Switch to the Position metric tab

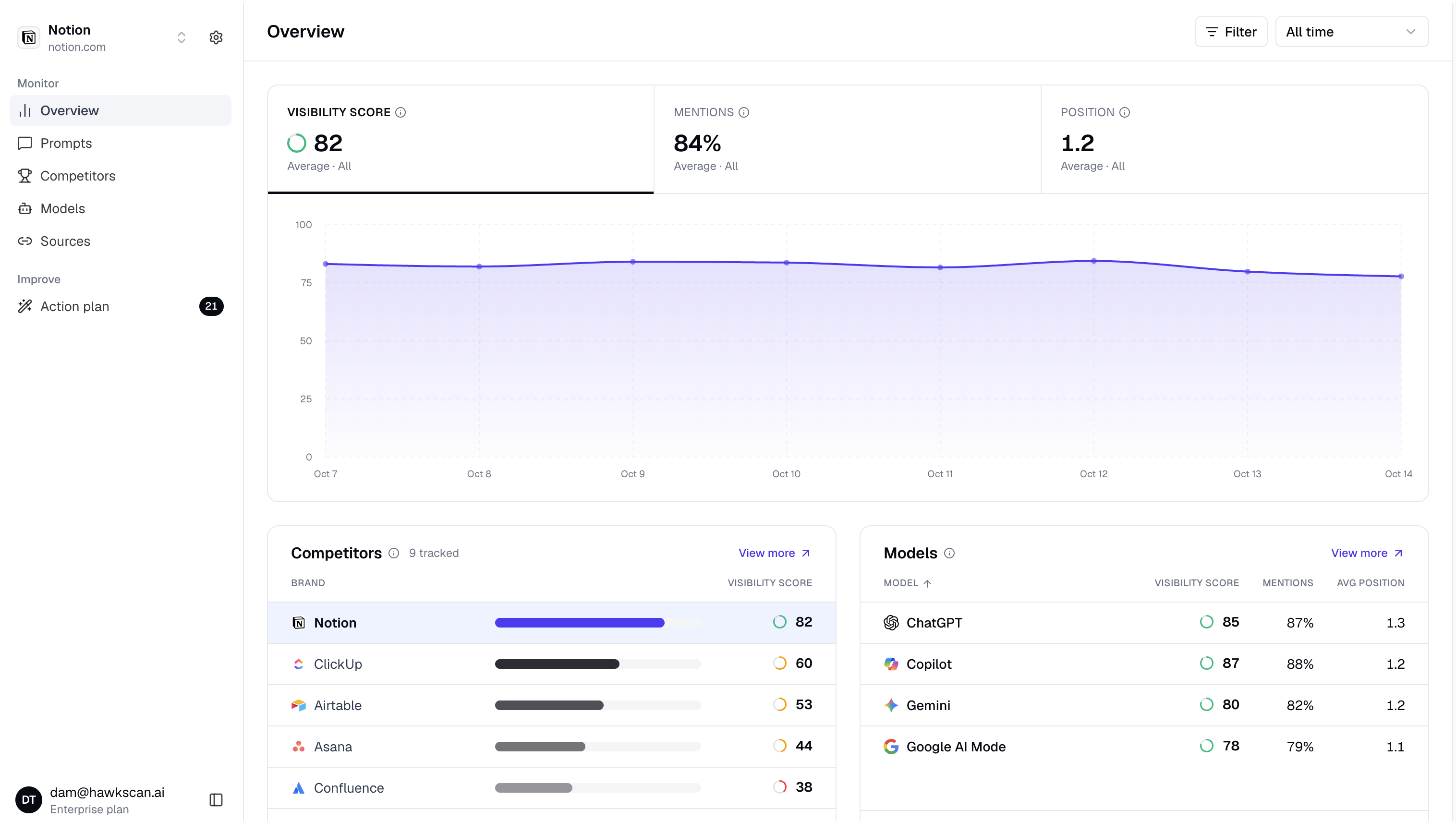point(1235,139)
